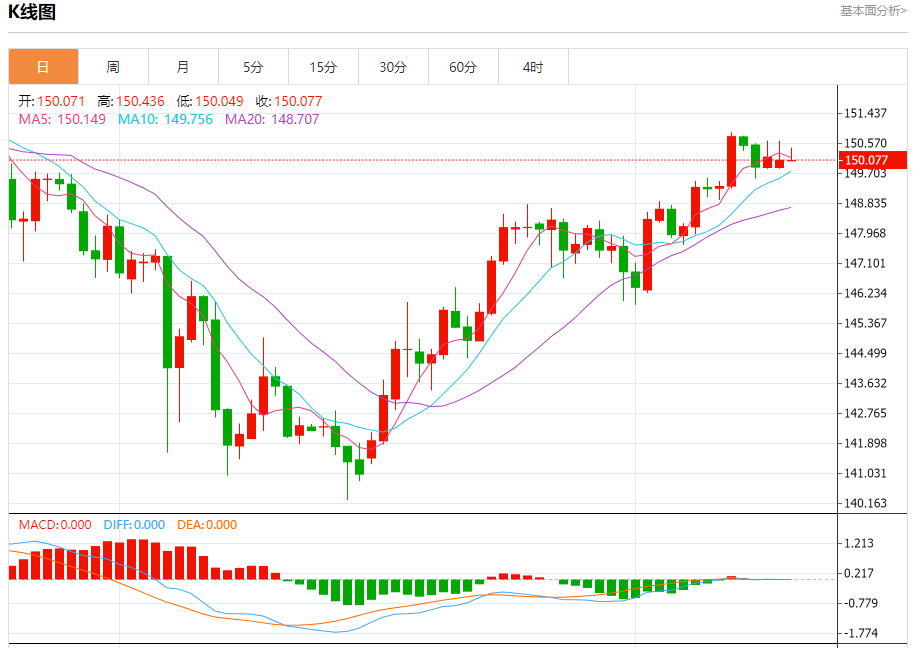Click the 1.213 MACD axis label

tap(859, 543)
